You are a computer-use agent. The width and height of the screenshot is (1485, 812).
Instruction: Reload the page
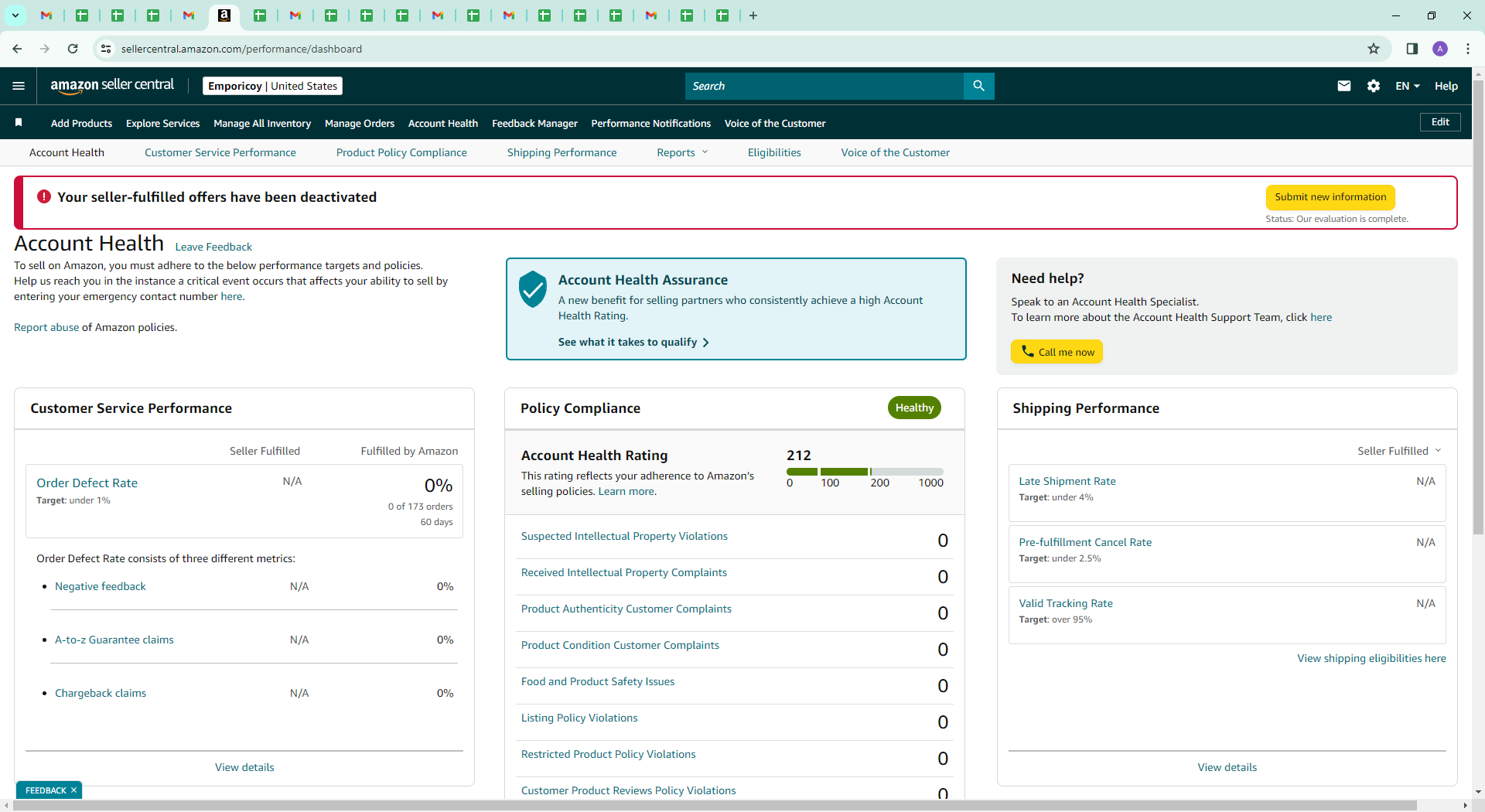(73, 49)
